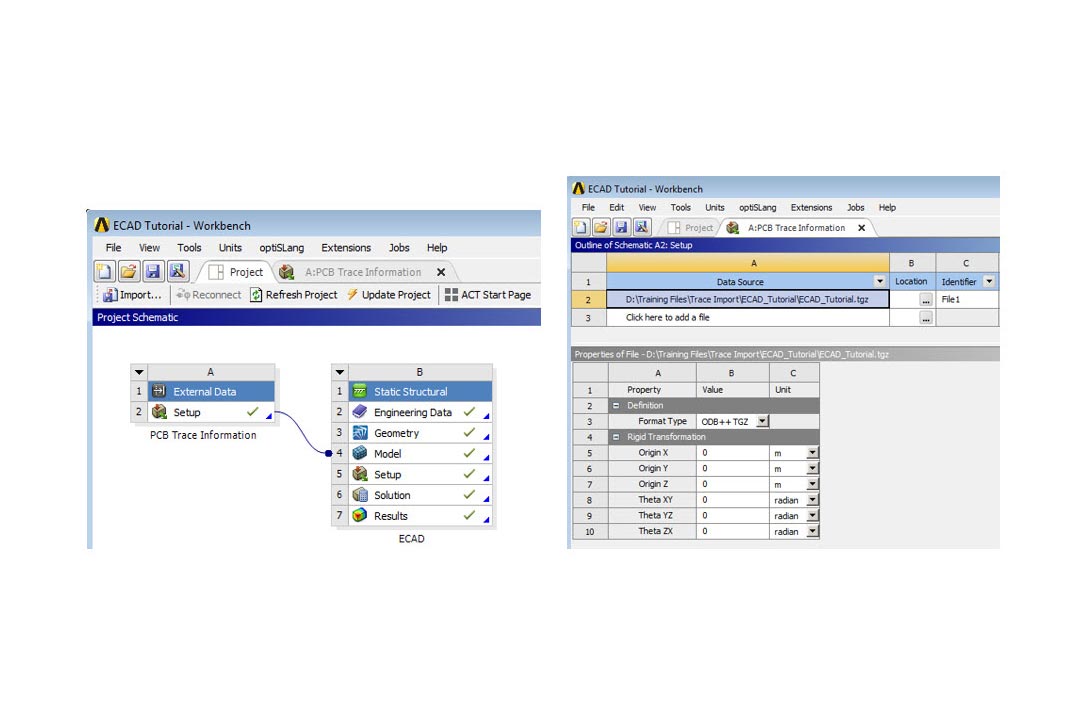Select the Results cell icon
Image resolution: width=1080 pixels, height=720 pixels.
(x=360, y=515)
